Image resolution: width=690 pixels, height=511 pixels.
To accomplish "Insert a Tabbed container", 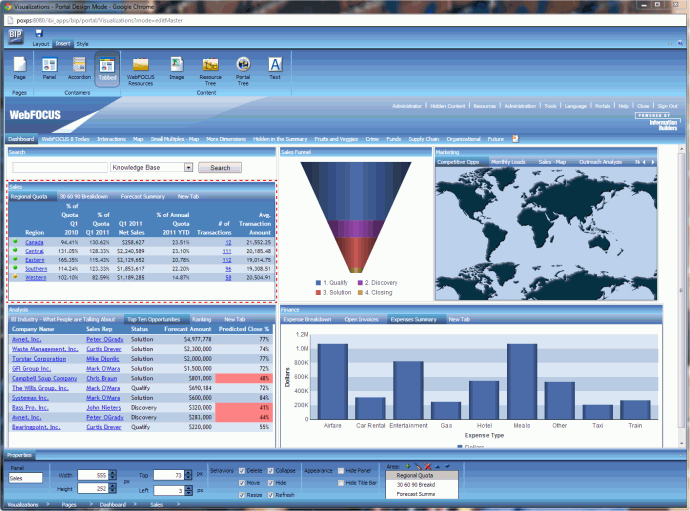I will pyautogui.click(x=107, y=69).
